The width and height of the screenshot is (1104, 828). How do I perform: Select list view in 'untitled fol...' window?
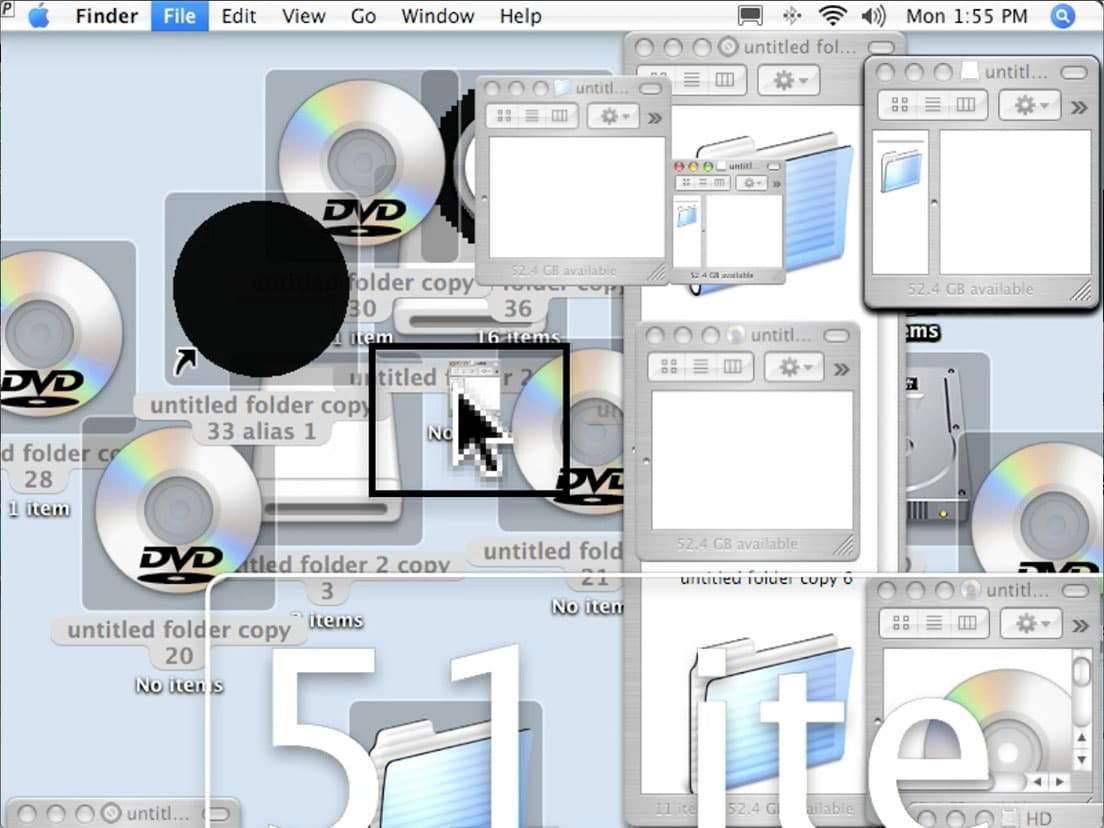click(691, 79)
